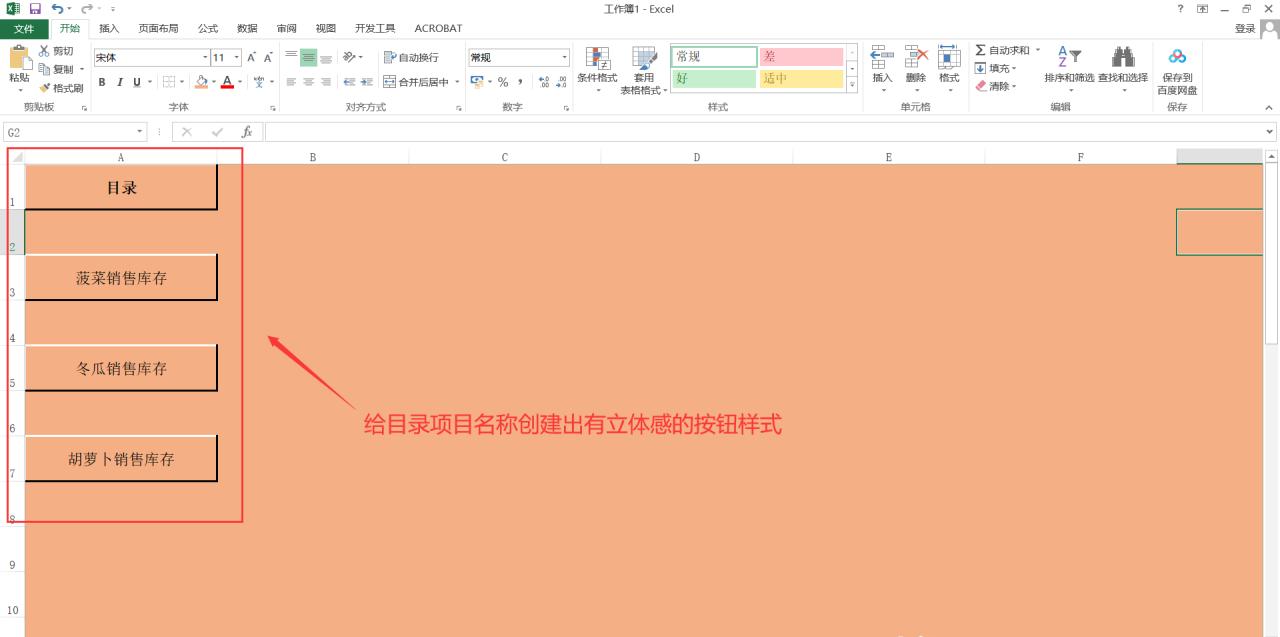The width and height of the screenshot is (1280, 637).
Task: Click Wrap Text (自动换行) button
Action: pyautogui.click(x=411, y=58)
